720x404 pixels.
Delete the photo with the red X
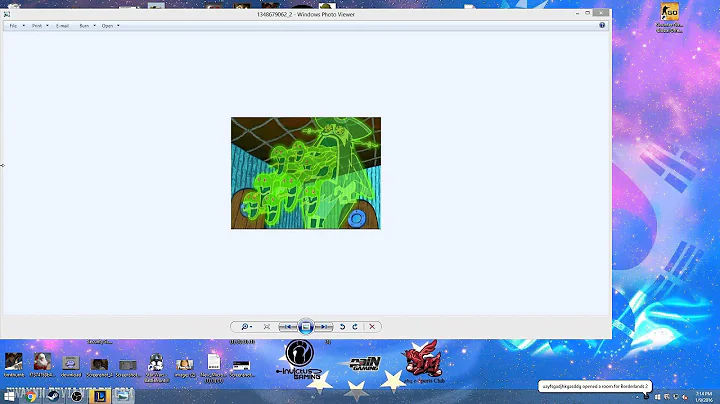[372, 326]
